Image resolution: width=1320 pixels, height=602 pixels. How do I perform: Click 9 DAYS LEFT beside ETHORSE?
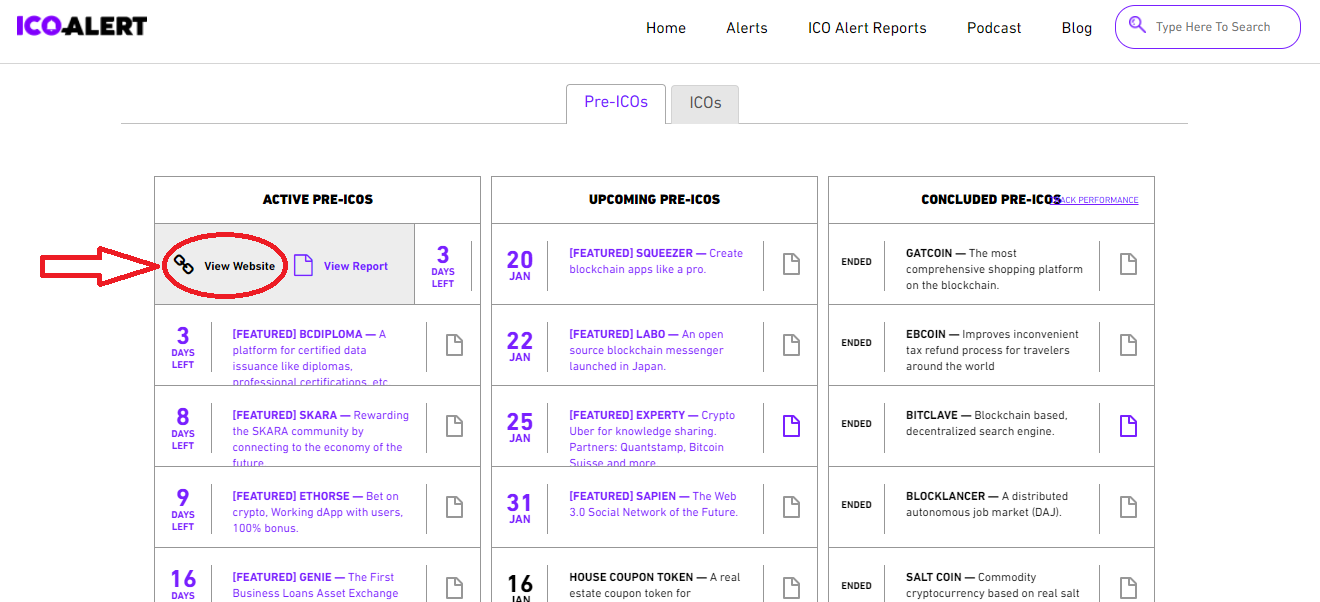pyautogui.click(x=183, y=508)
